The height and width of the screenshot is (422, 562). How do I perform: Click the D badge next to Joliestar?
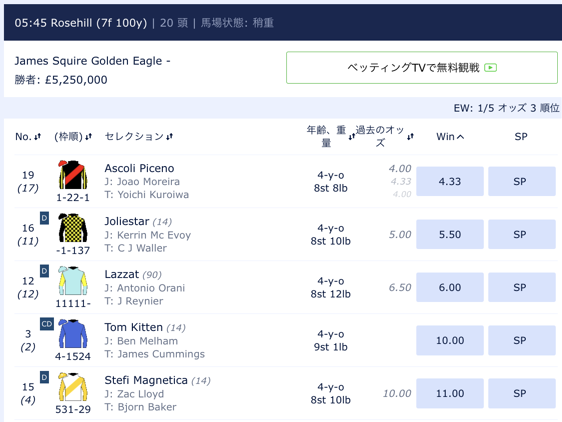click(44, 218)
